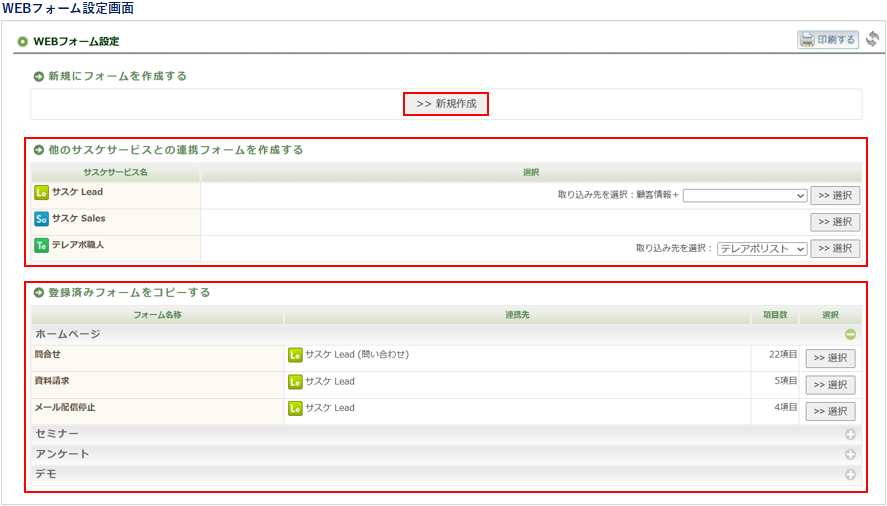This screenshot has width=887, height=506.
Task: Click the printer icon in 印刷する
Action: [x=807, y=40]
